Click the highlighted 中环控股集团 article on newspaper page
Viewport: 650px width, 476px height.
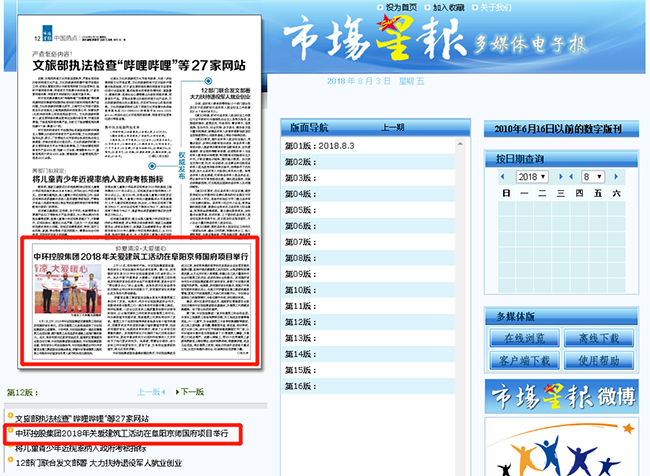pyautogui.click(x=140, y=300)
